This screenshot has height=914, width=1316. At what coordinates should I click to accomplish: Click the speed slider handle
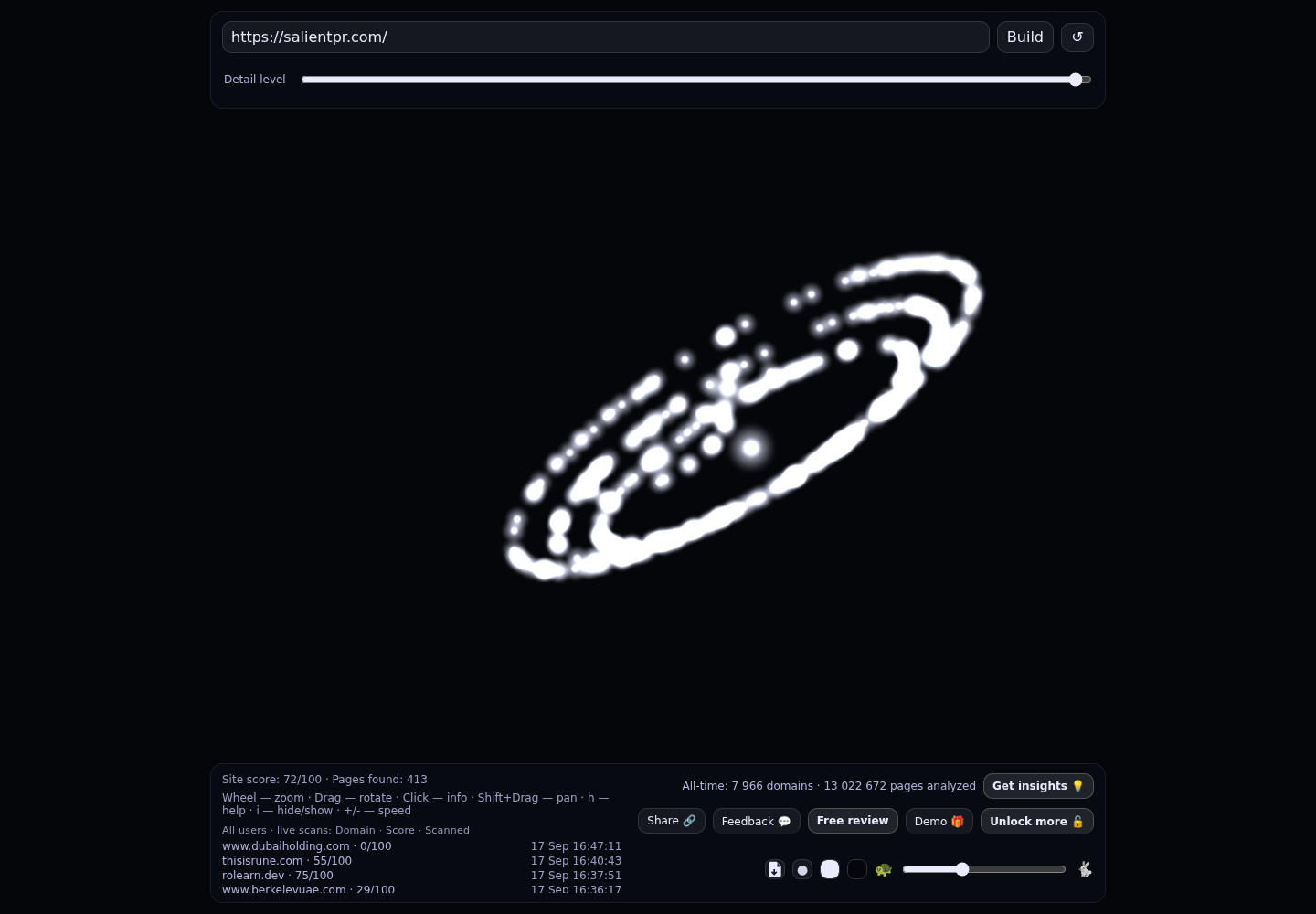tap(962, 869)
